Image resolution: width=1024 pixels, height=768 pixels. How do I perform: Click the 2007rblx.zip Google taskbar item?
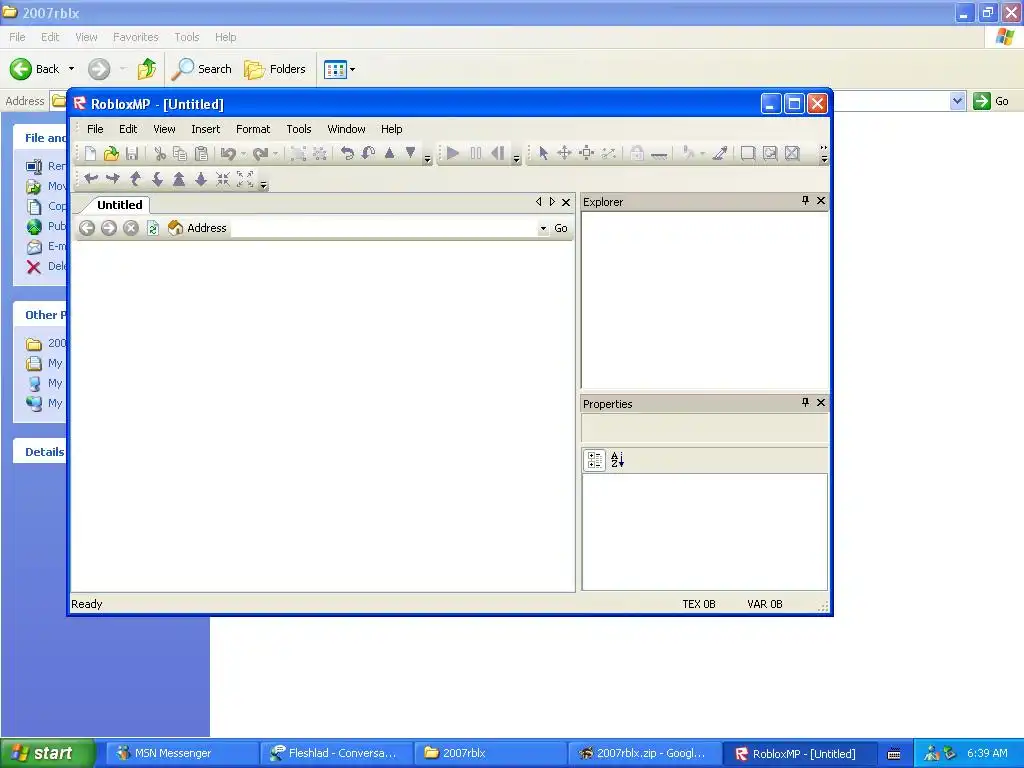coord(645,754)
